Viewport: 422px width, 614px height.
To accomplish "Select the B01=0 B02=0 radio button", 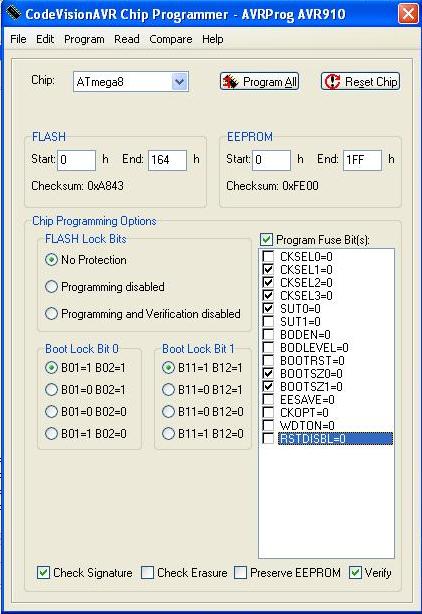I will click(x=51, y=412).
